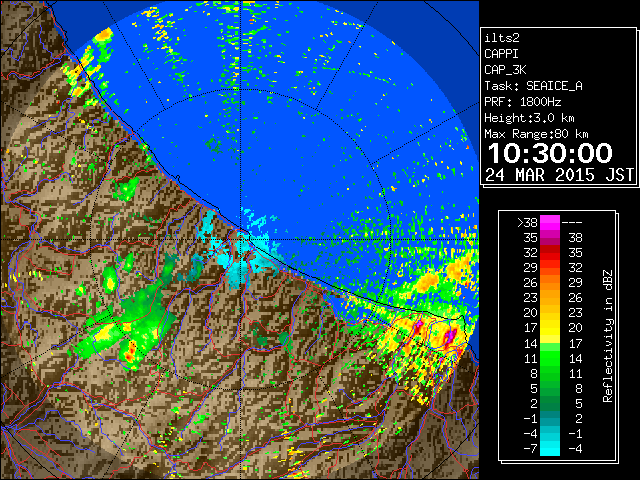
Task: Click the 'Task: SEAICE_A' line
Action: [x=533, y=86]
